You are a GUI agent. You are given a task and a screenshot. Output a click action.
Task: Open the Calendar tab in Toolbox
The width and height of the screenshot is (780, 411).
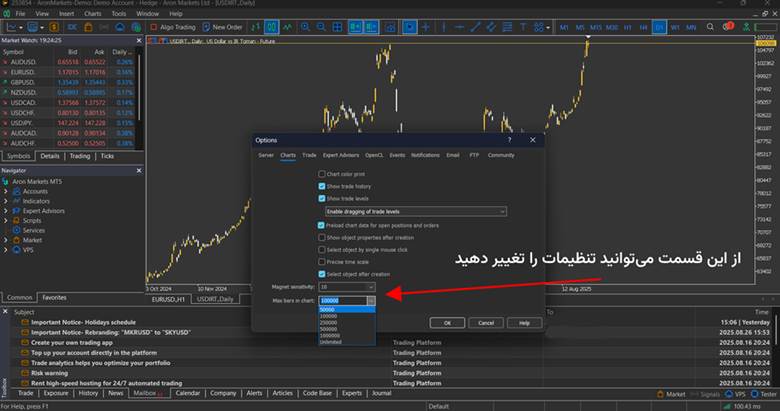(x=188, y=393)
